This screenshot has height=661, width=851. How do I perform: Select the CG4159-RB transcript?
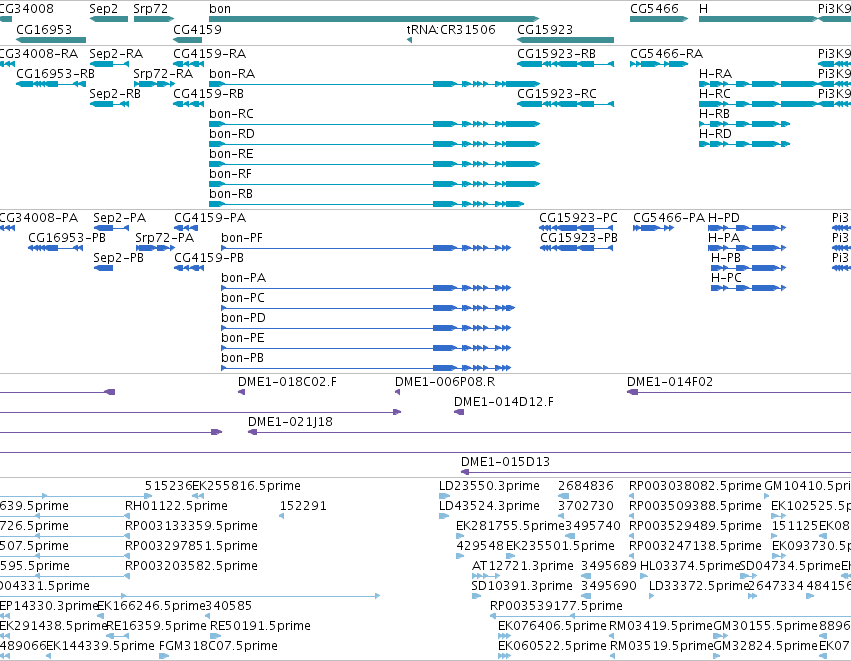pyautogui.click(x=188, y=104)
